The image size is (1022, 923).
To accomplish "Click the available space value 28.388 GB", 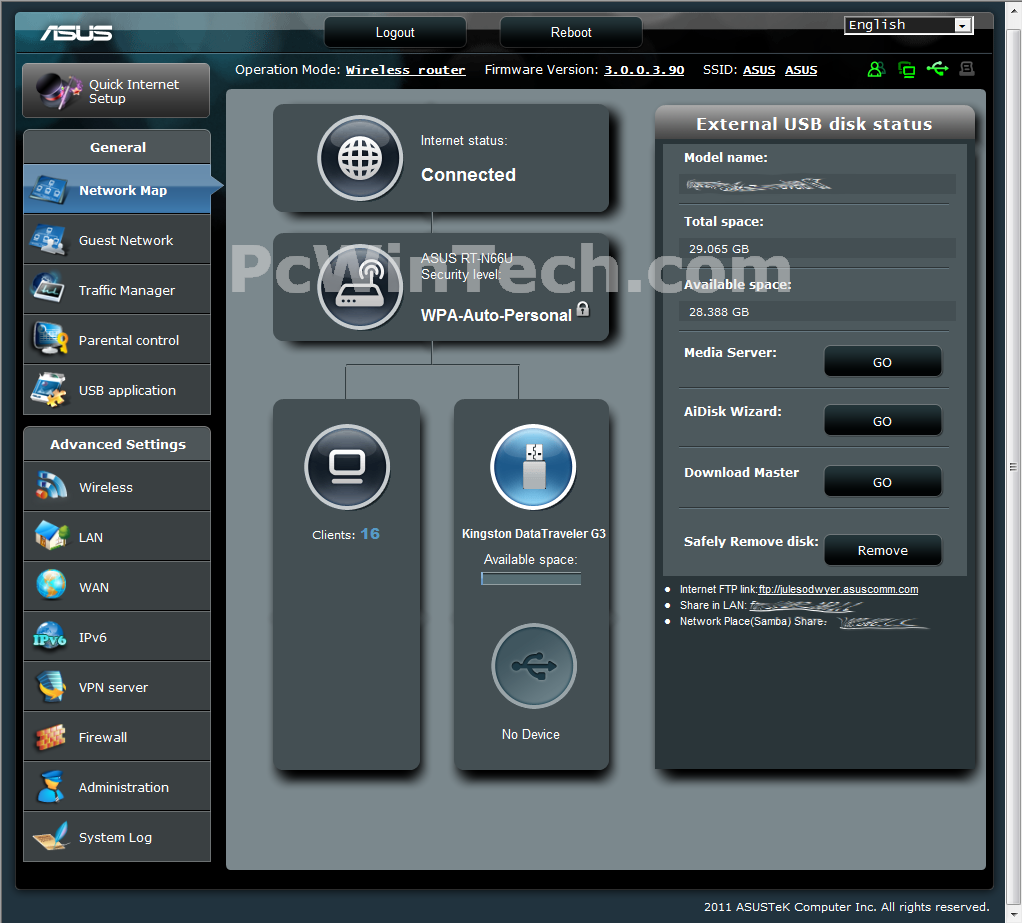I will coord(719,312).
